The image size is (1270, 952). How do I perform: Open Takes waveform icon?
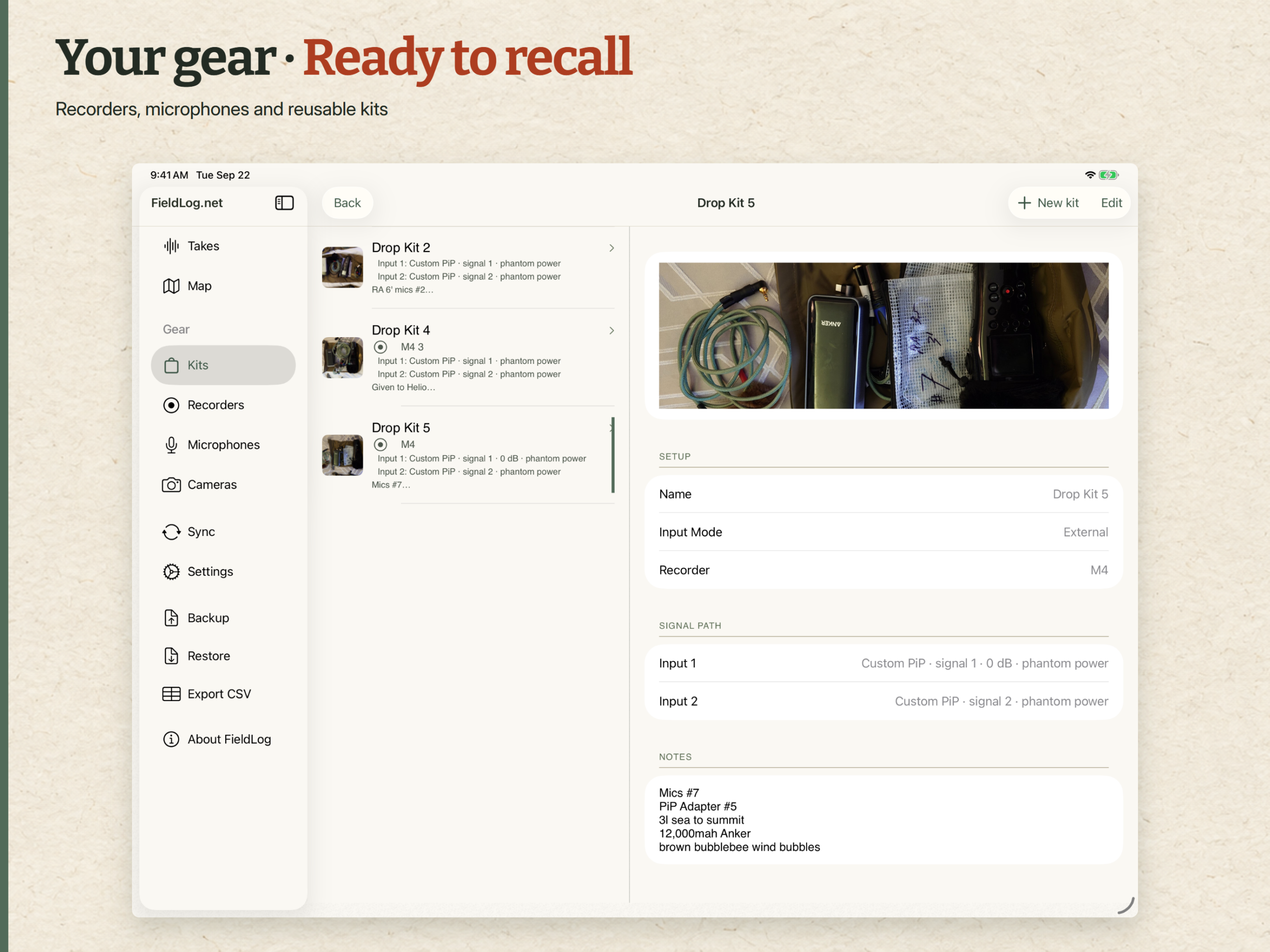pos(171,246)
